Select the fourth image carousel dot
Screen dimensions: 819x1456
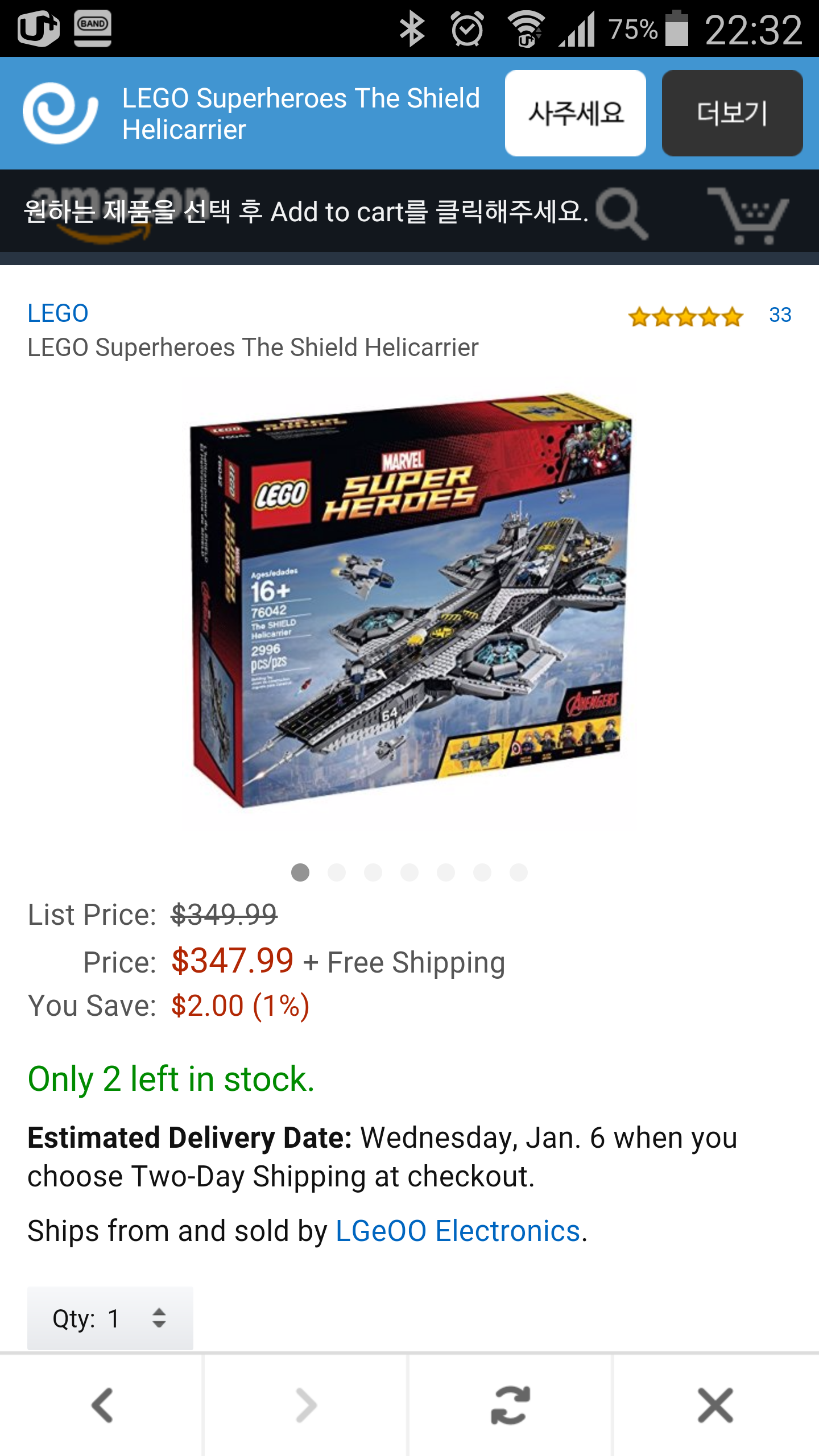tap(409, 872)
